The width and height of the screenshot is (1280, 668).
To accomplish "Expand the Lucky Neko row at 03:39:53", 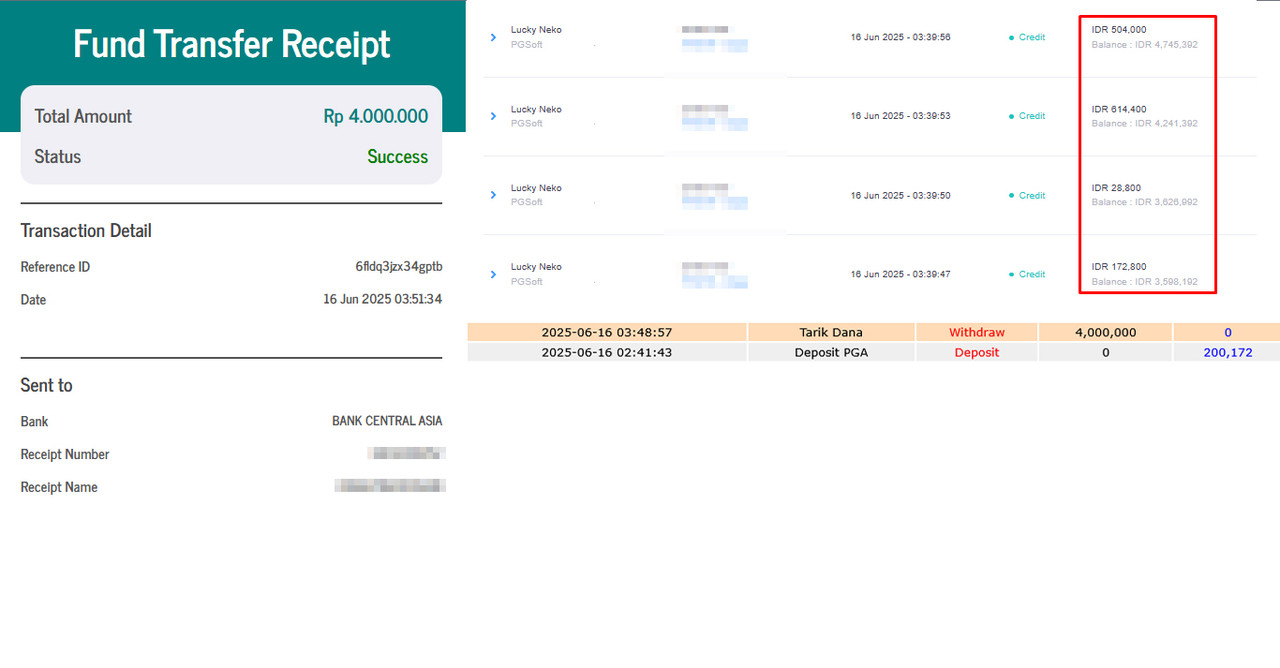I will (x=493, y=116).
